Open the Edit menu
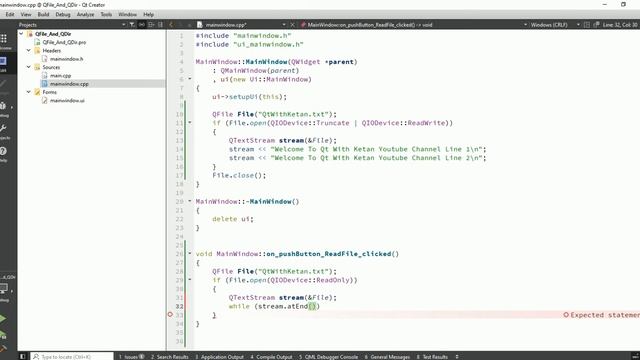This screenshot has width=640, height=360. tap(10, 14)
